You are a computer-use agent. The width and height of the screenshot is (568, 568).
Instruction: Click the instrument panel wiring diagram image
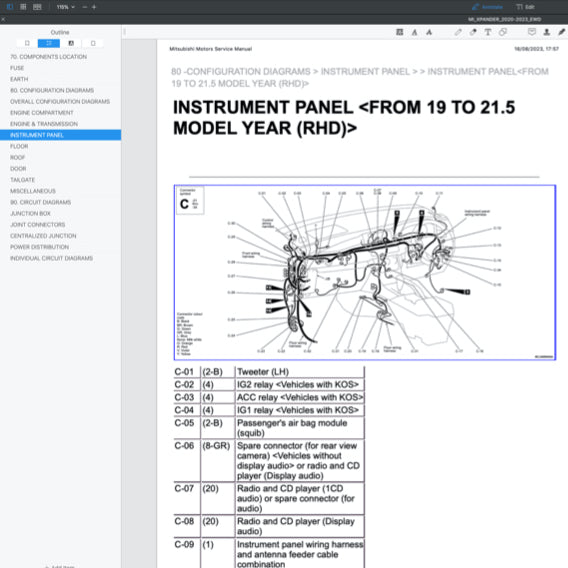point(365,273)
